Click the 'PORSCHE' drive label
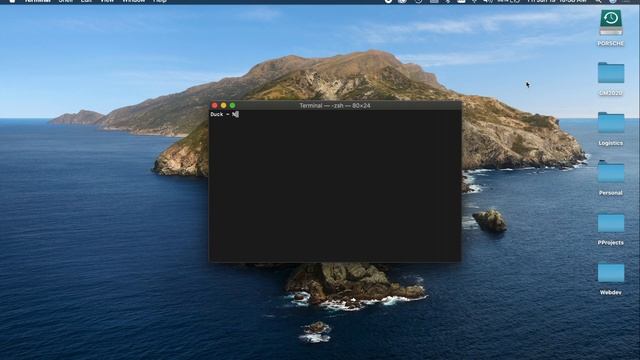 click(x=611, y=43)
